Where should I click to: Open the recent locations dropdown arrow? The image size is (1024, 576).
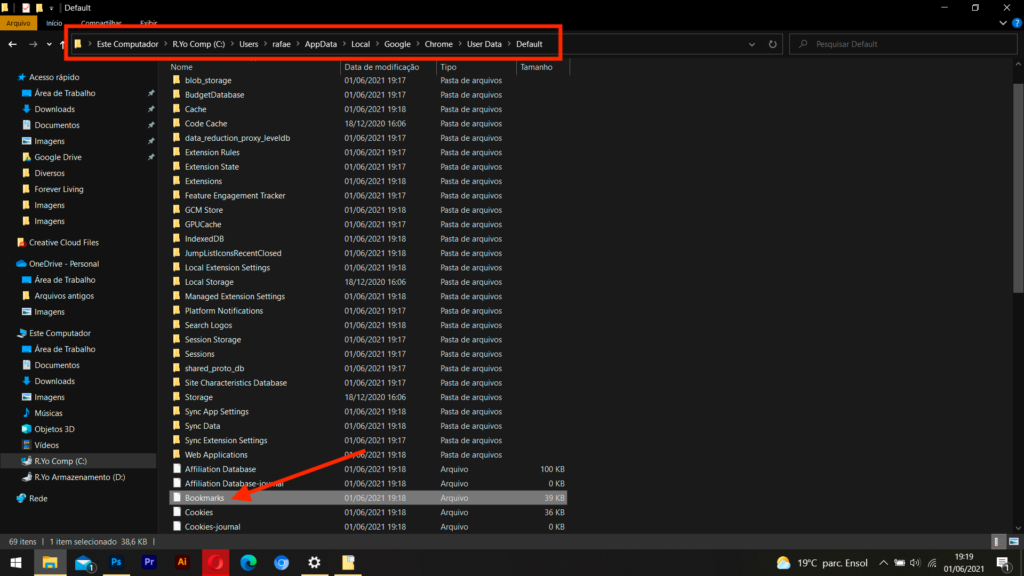tap(49, 44)
